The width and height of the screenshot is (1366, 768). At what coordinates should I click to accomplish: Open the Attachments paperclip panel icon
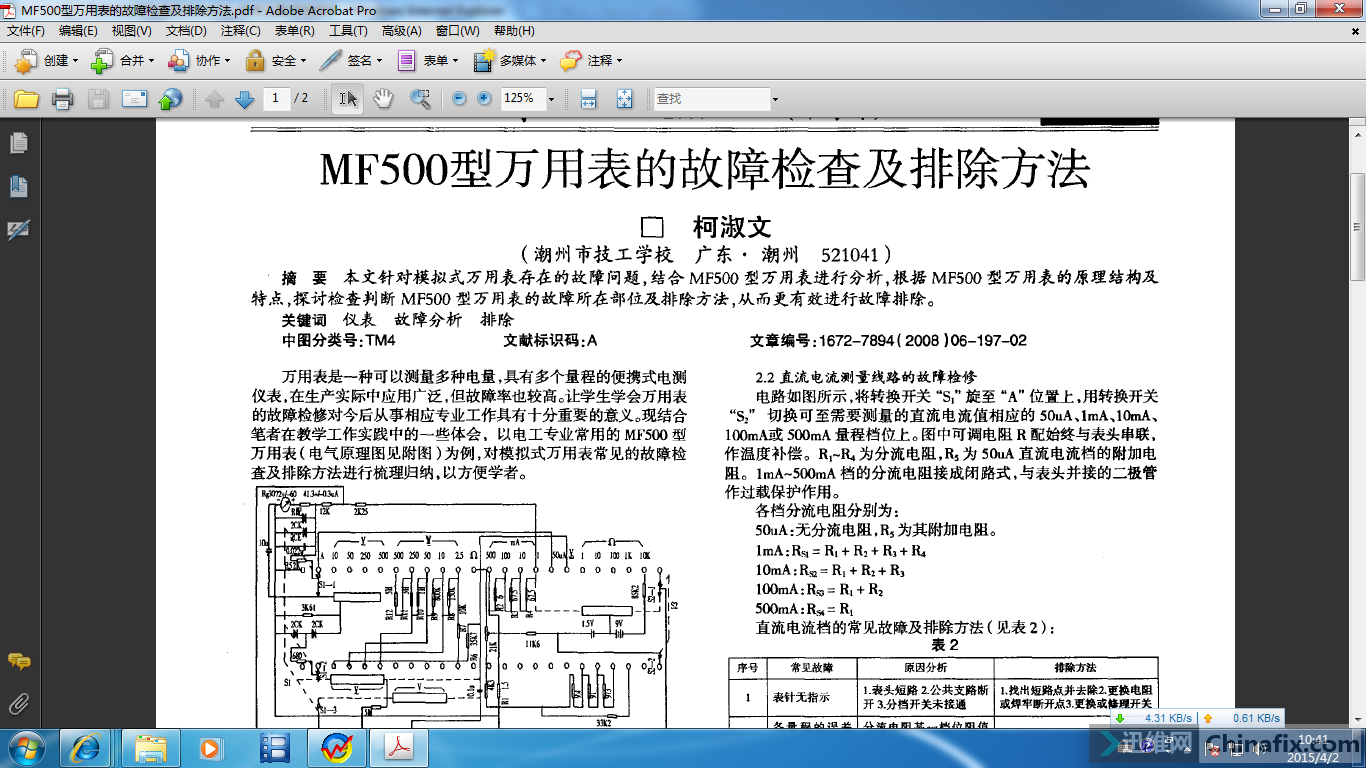point(18,704)
